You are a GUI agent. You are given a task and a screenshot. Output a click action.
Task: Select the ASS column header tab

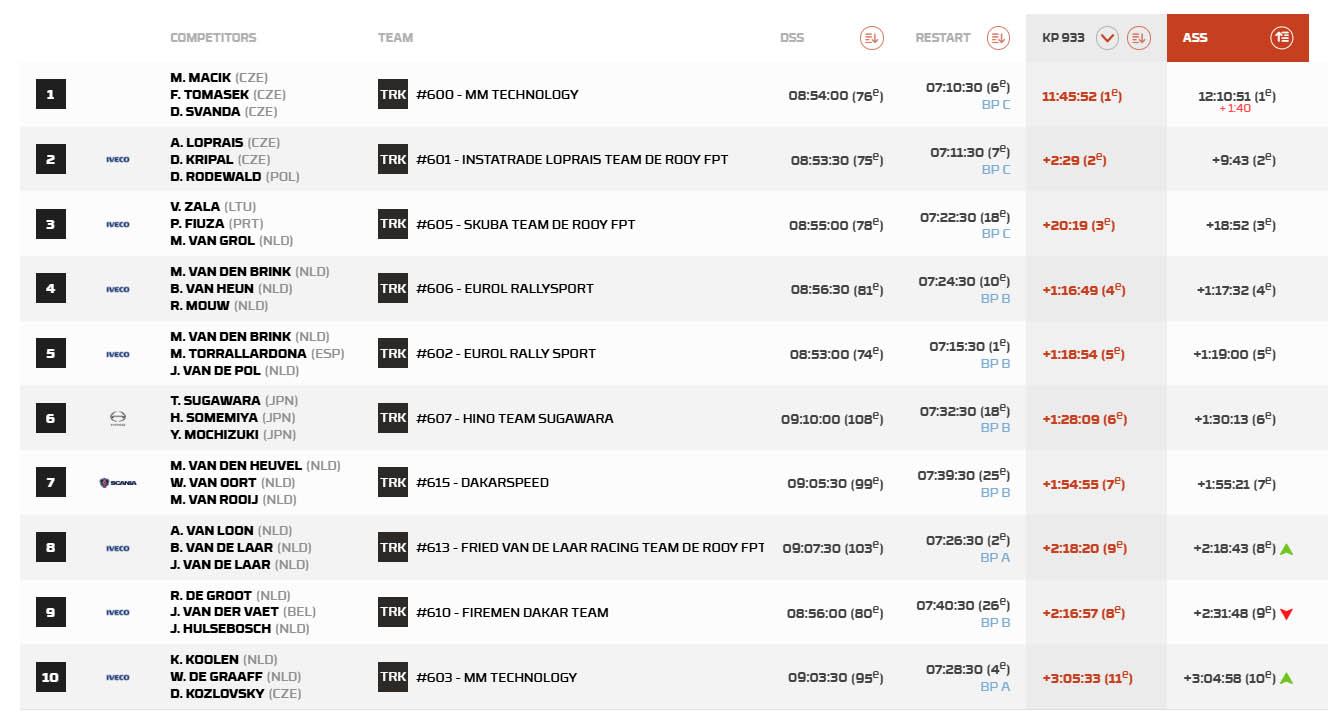[x=1238, y=38]
